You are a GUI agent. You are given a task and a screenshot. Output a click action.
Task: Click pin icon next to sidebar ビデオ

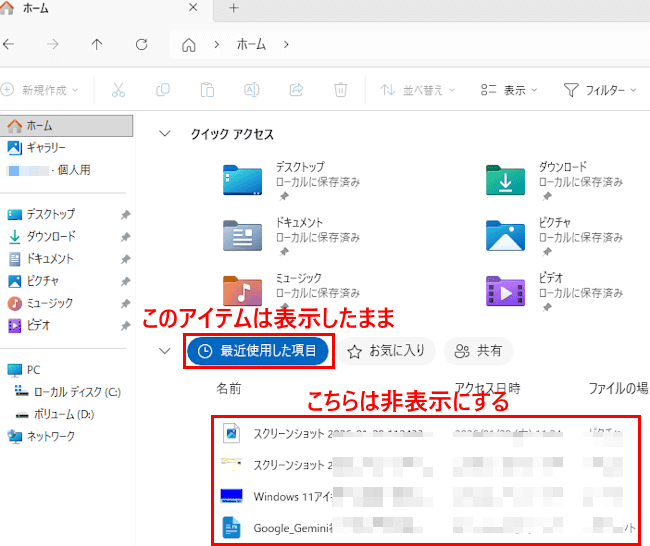click(125, 326)
